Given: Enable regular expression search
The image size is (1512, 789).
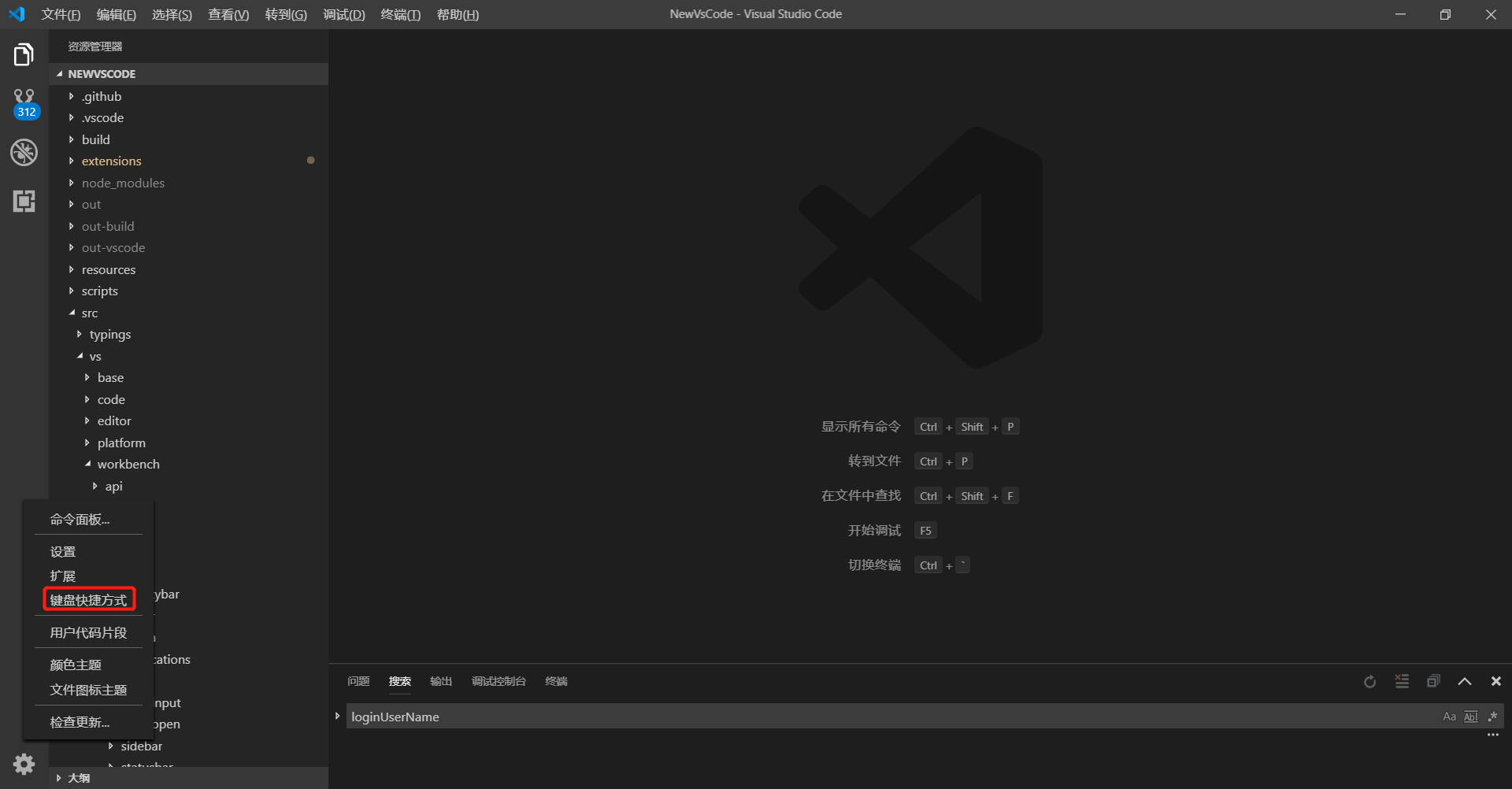Looking at the screenshot, I should click(1492, 716).
